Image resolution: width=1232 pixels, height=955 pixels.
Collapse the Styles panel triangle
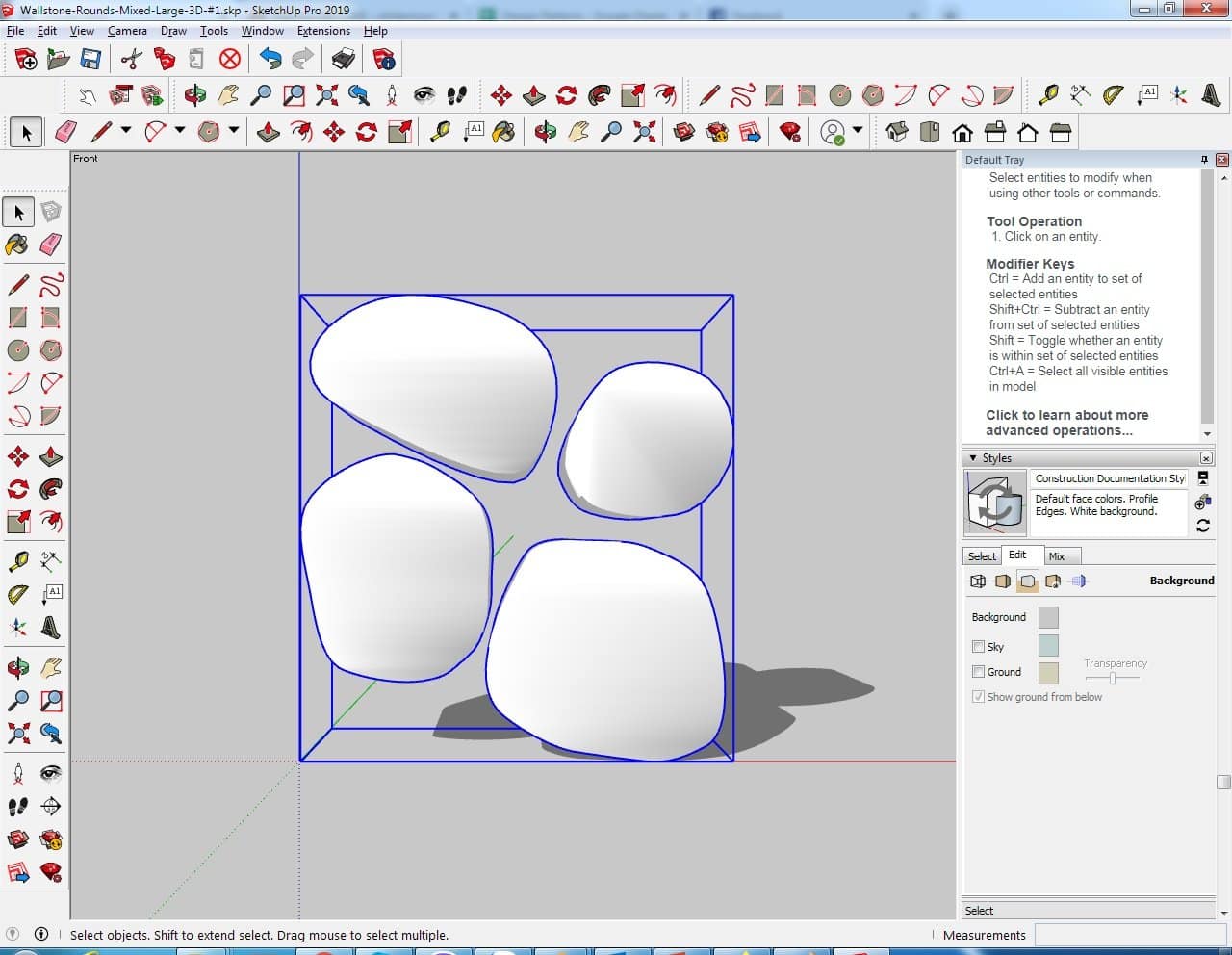(x=973, y=458)
